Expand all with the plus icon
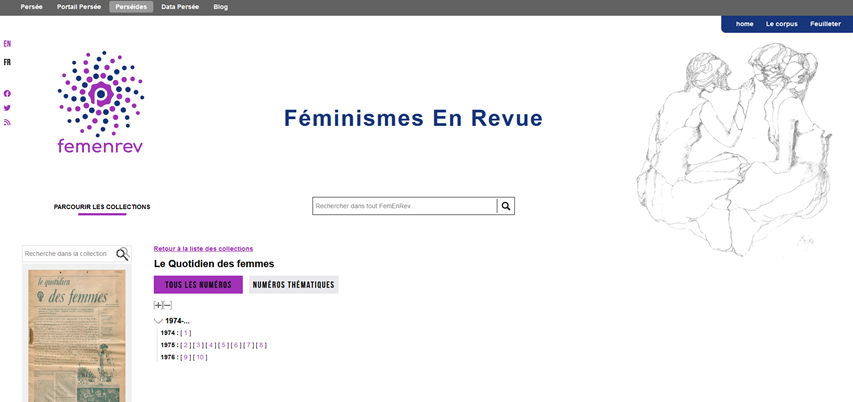 158,305
